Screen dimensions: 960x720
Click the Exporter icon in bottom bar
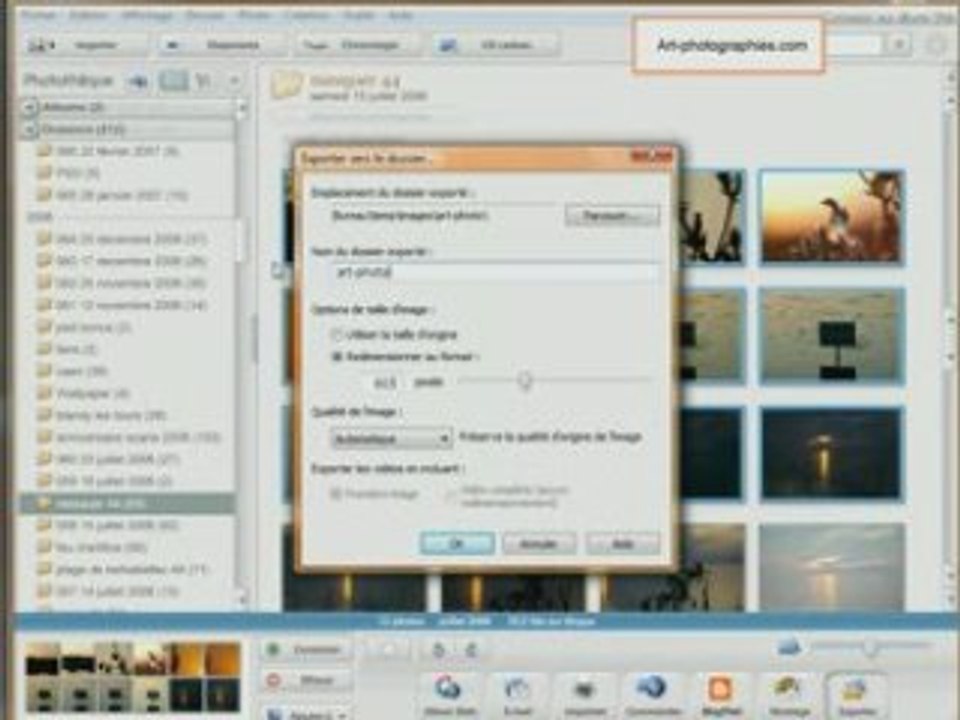pos(855,689)
